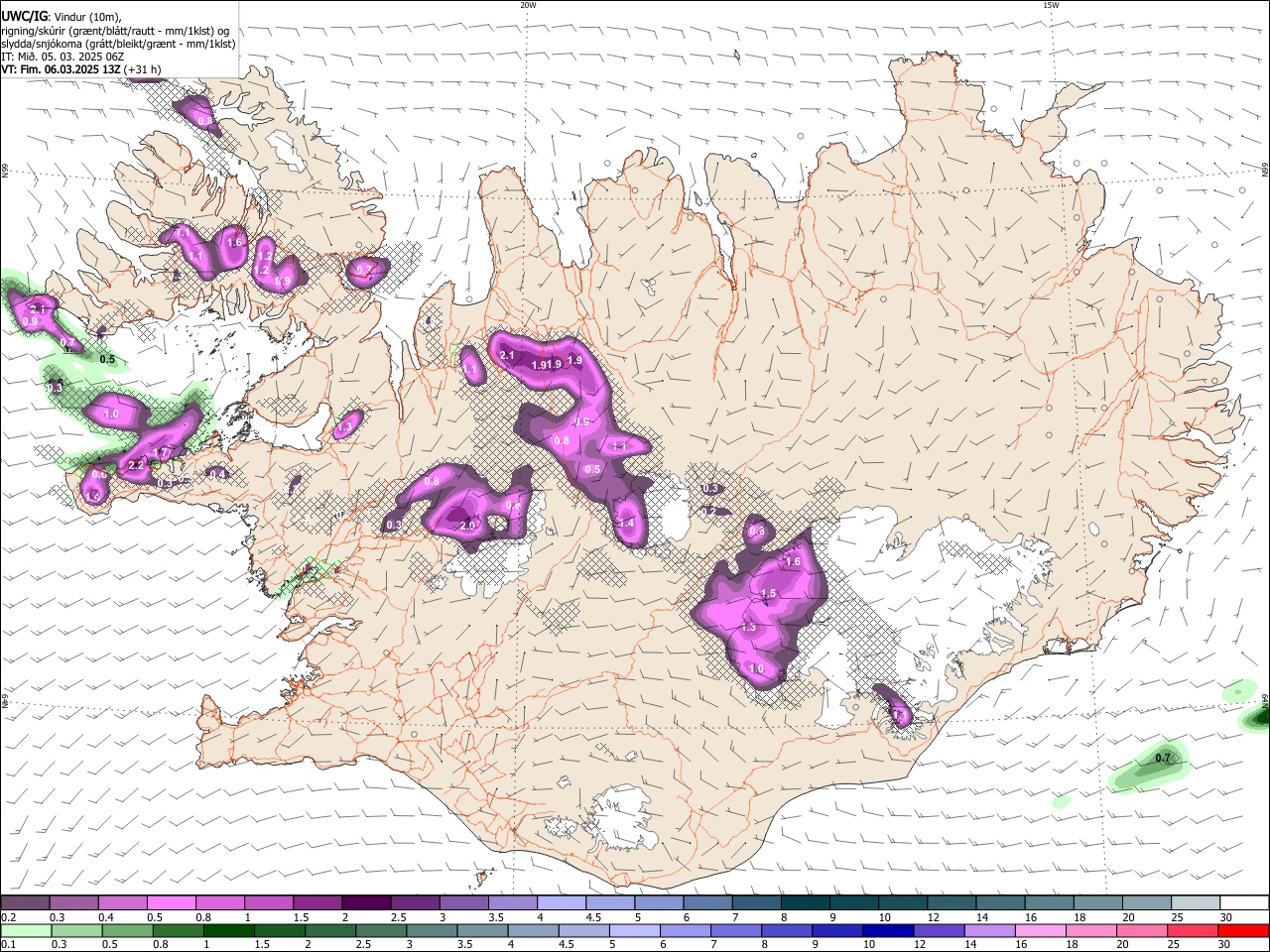Click the 2.2 snowfall value on Snæfellsnes

point(136,465)
